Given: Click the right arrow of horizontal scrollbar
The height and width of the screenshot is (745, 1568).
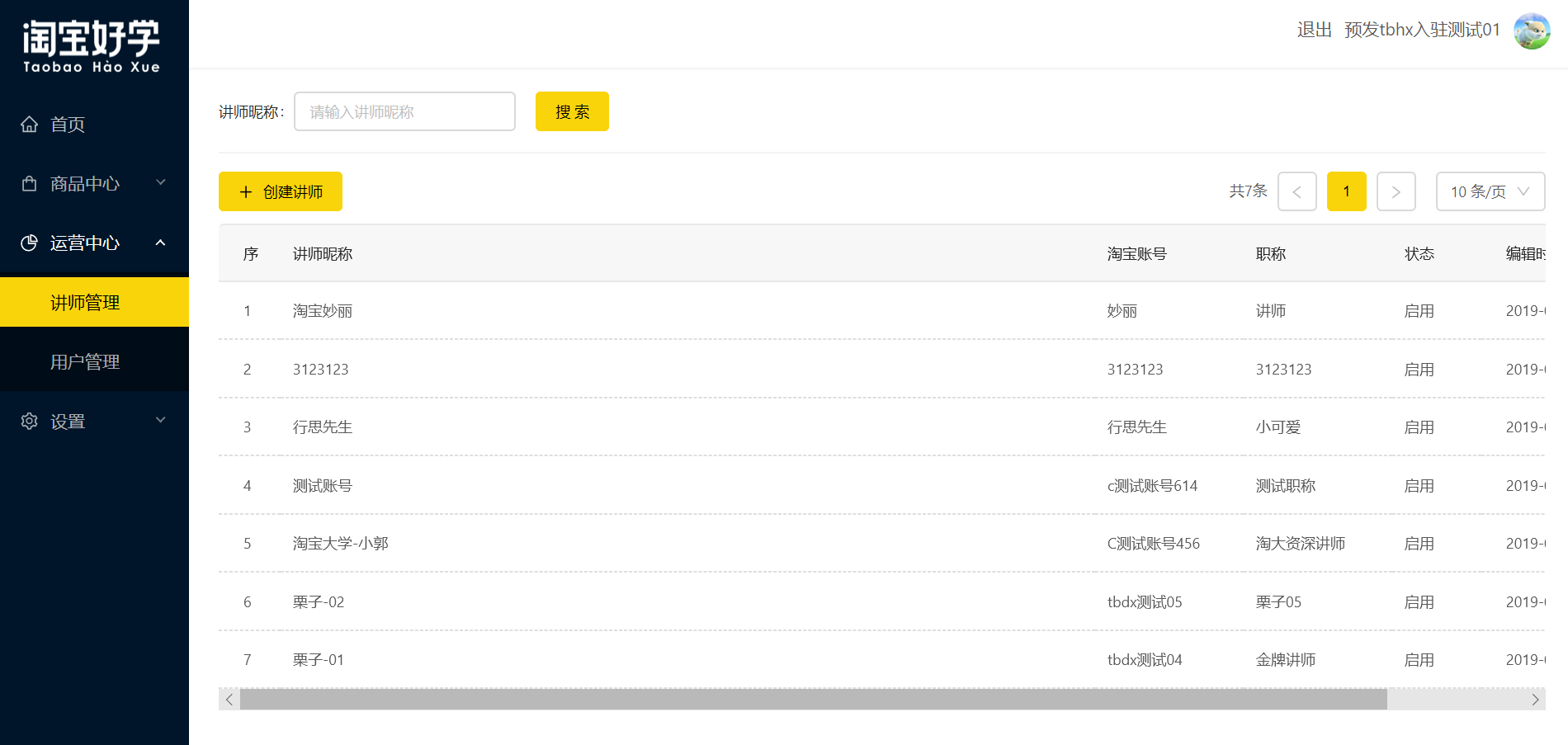Looking at the screenshot, I should 1535,700.
